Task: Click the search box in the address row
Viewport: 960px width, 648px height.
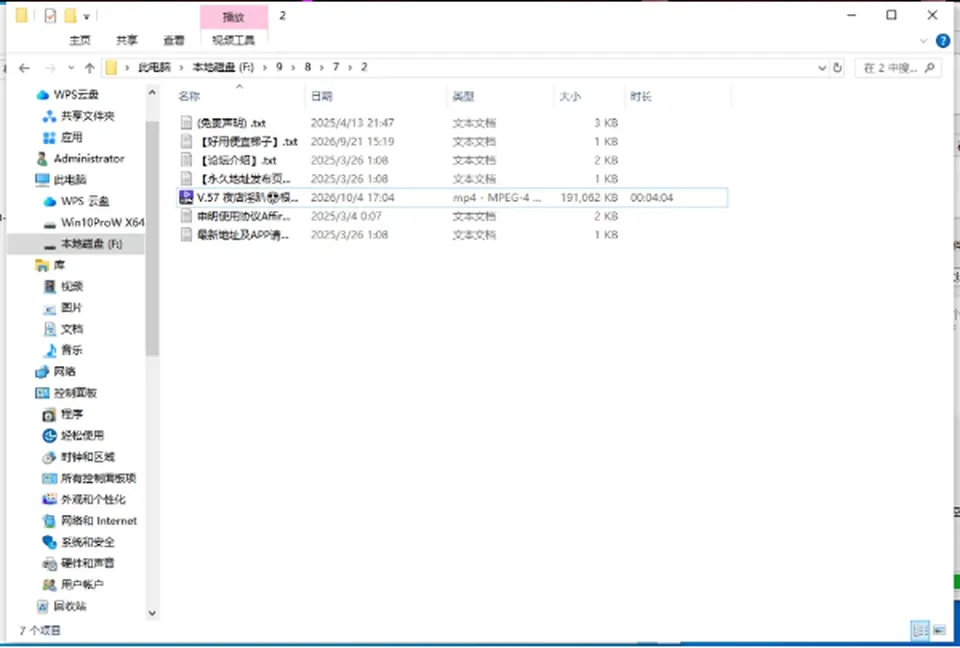Action: (898, 68)
